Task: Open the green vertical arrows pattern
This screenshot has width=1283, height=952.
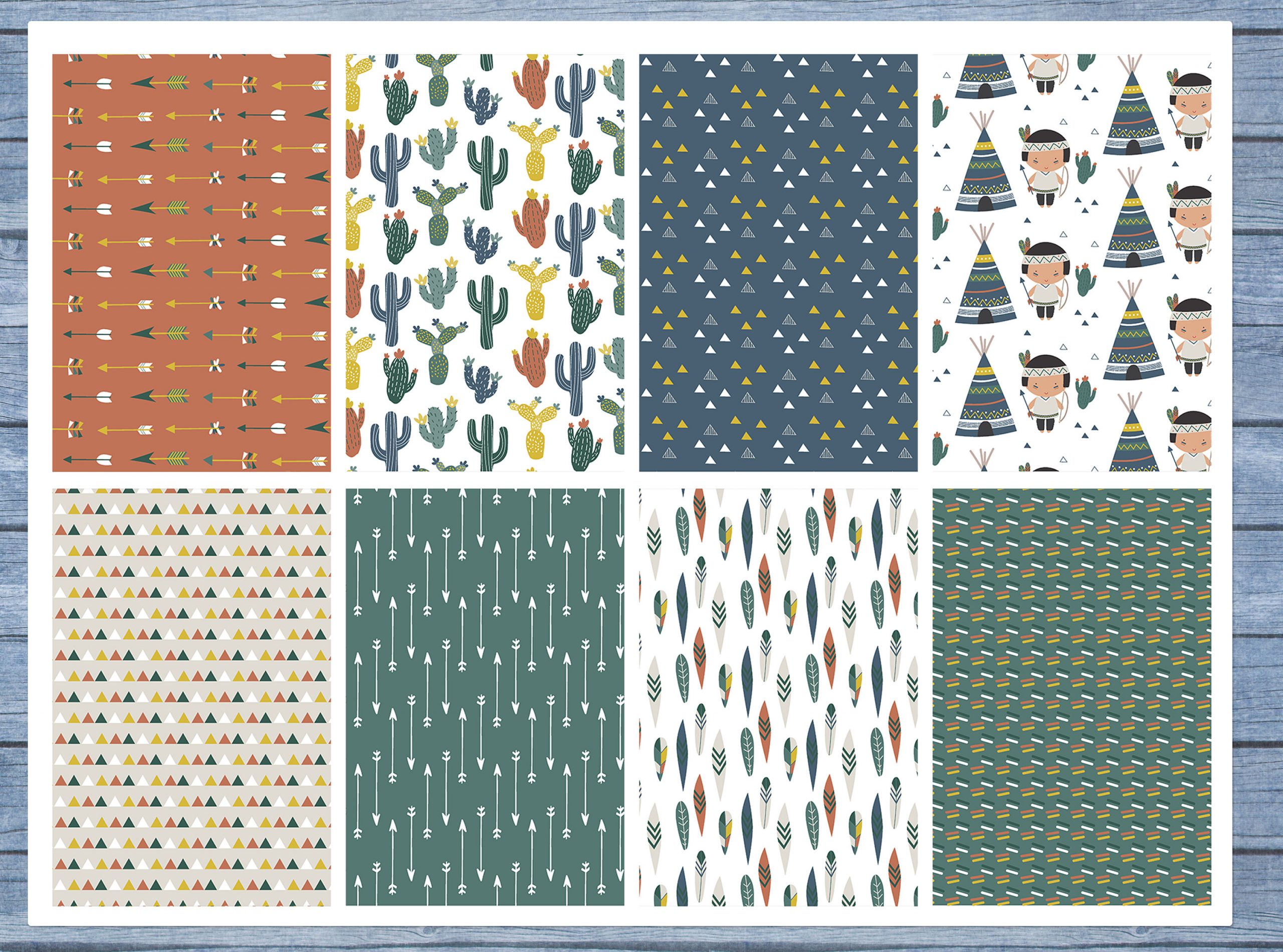Action: tap(485, 697)
